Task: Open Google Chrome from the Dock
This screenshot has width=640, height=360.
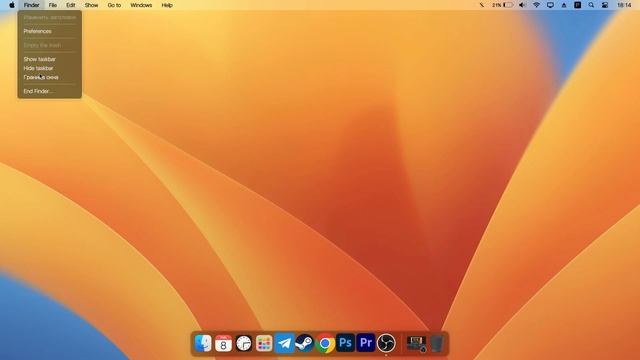Action: [325, 343]
